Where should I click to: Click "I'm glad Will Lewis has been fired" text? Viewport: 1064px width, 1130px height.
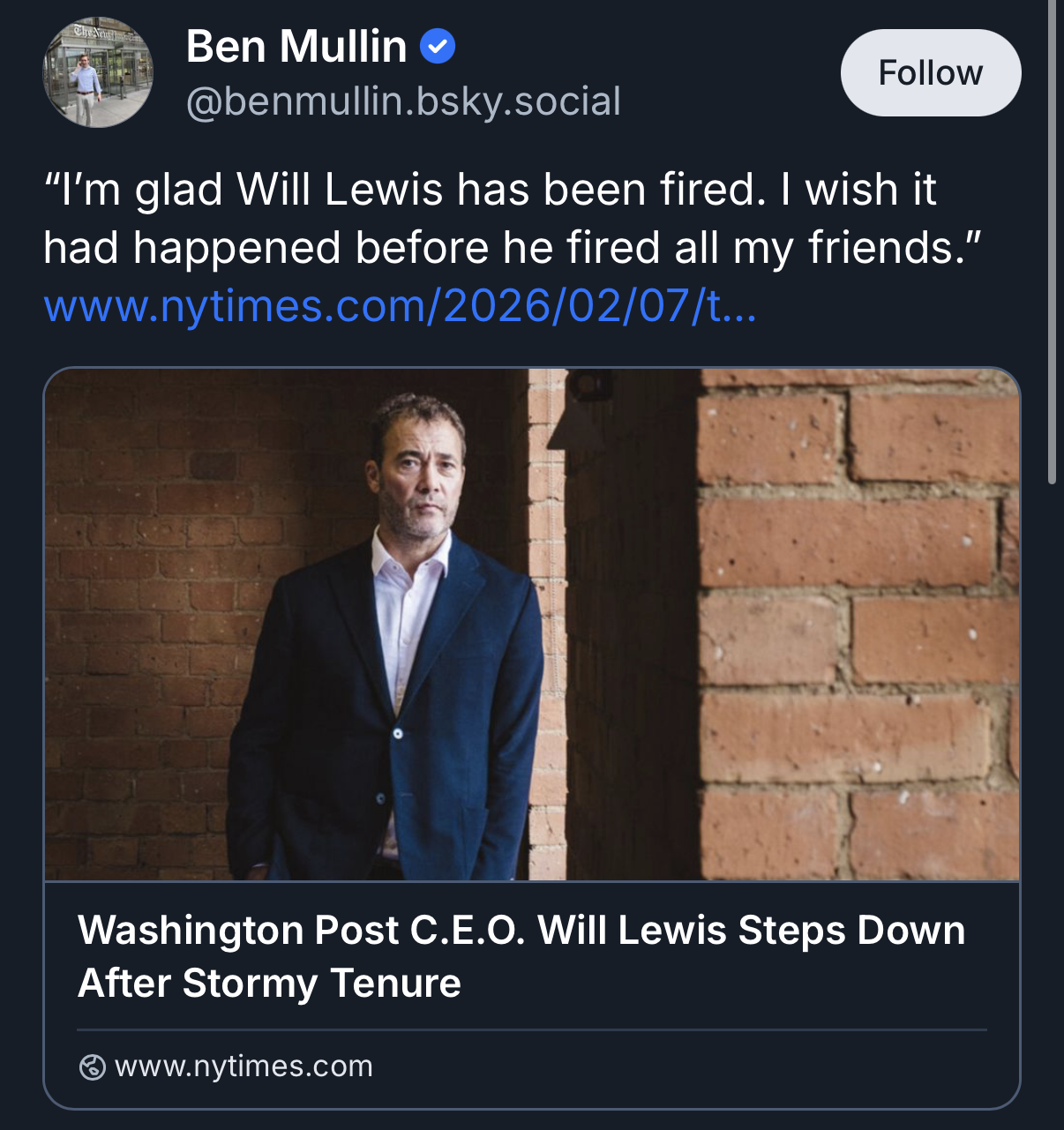(x=406, y=190)
